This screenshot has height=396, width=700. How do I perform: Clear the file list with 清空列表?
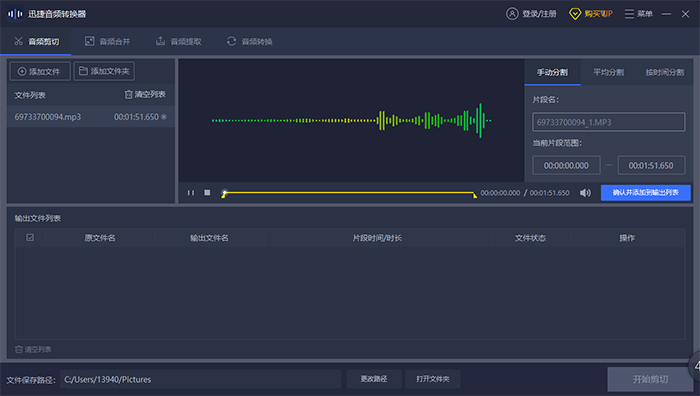(145, 95)
